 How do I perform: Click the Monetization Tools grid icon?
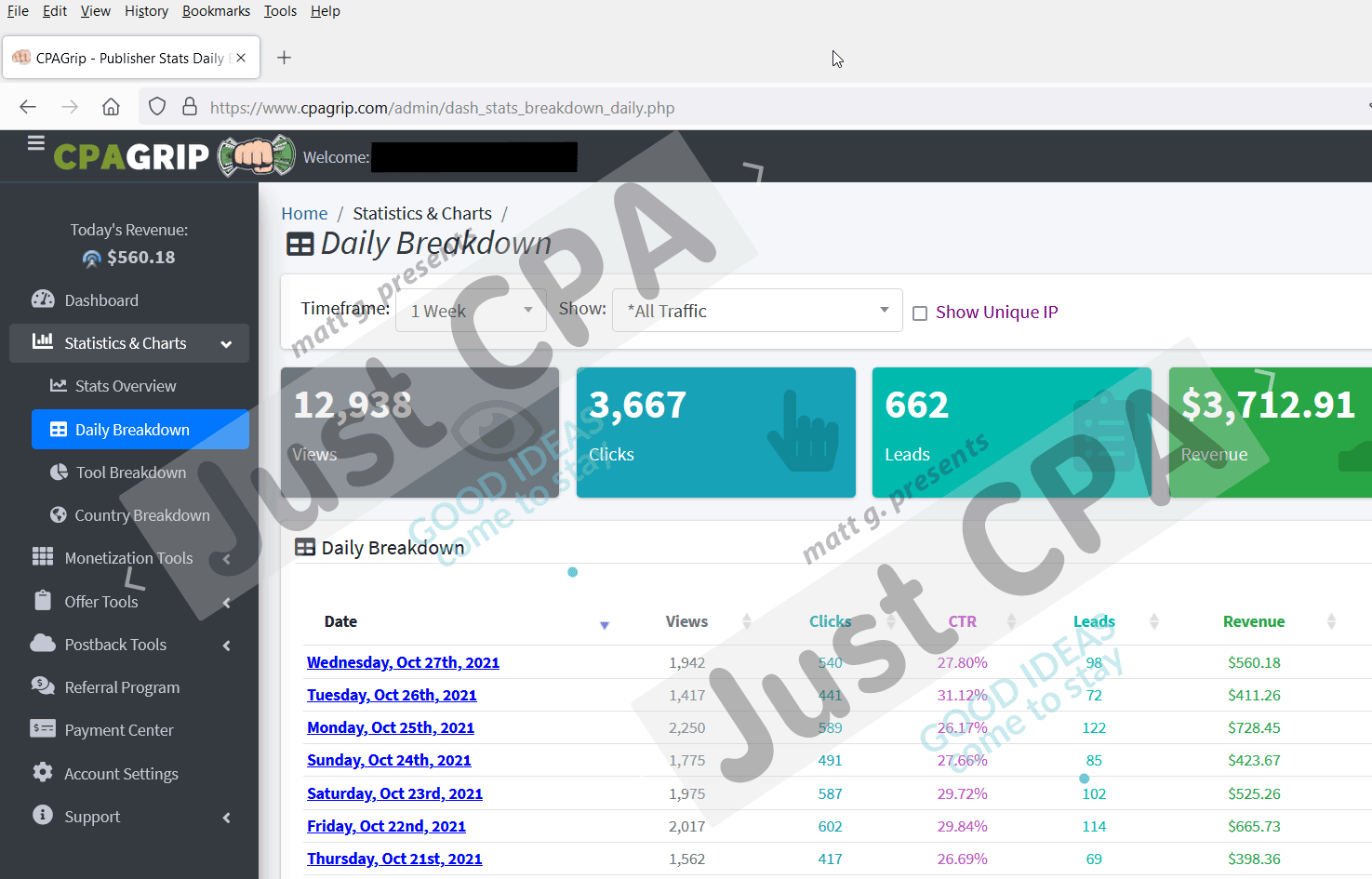click(43, 556)
